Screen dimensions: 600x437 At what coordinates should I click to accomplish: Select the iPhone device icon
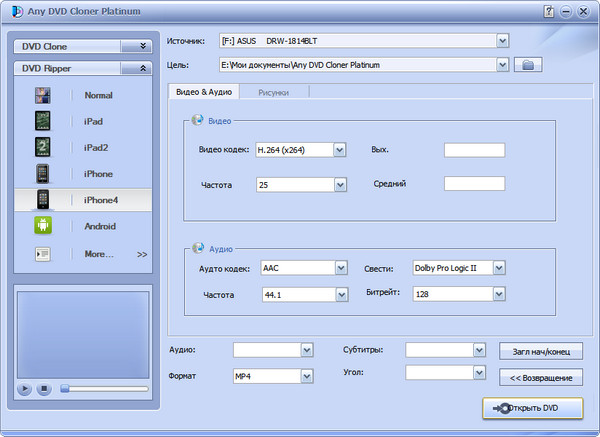coord(43,174)
